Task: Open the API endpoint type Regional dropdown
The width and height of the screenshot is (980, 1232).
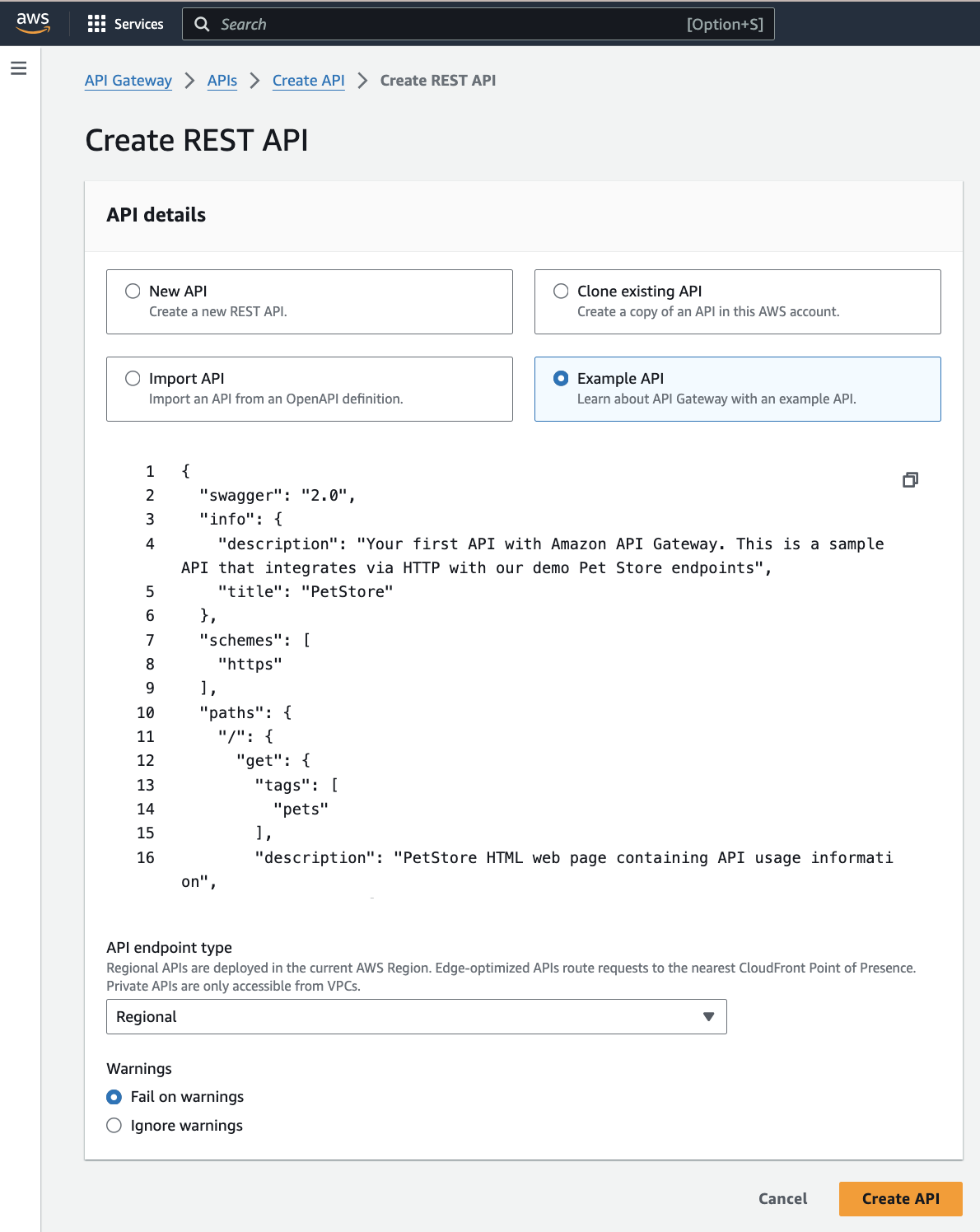Action: [417, 1017]
